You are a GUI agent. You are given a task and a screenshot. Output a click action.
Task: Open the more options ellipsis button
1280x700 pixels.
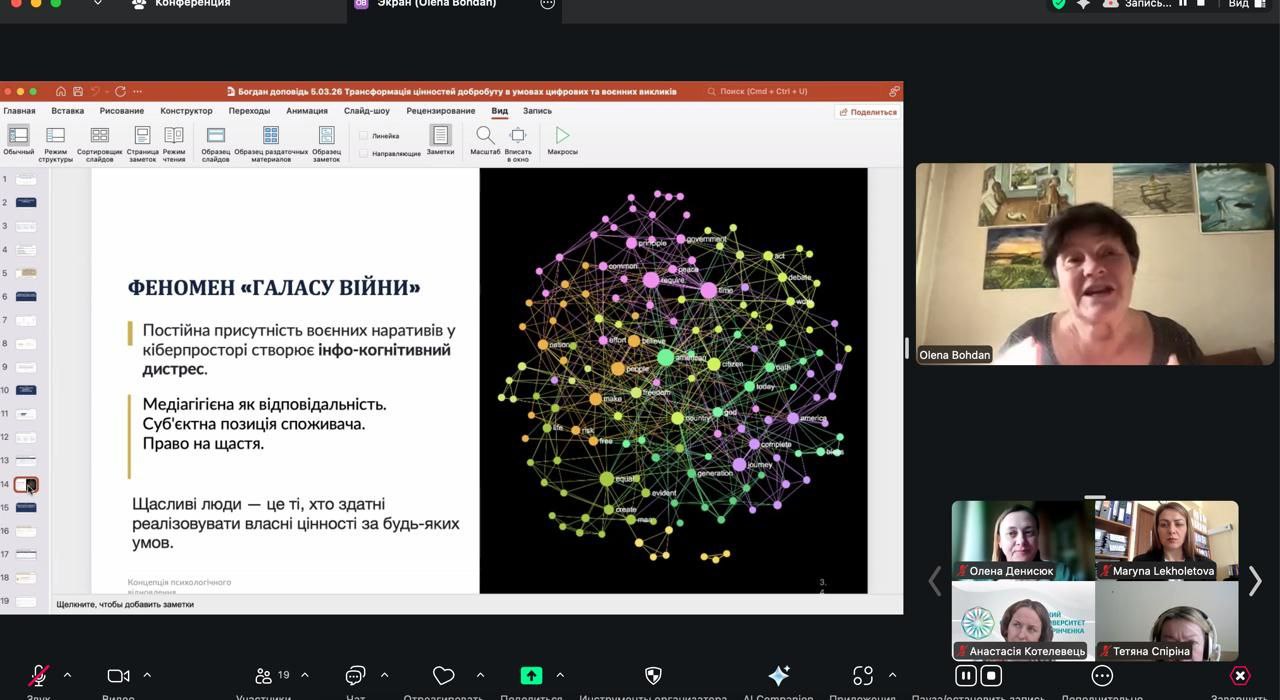coord(1102,676)
